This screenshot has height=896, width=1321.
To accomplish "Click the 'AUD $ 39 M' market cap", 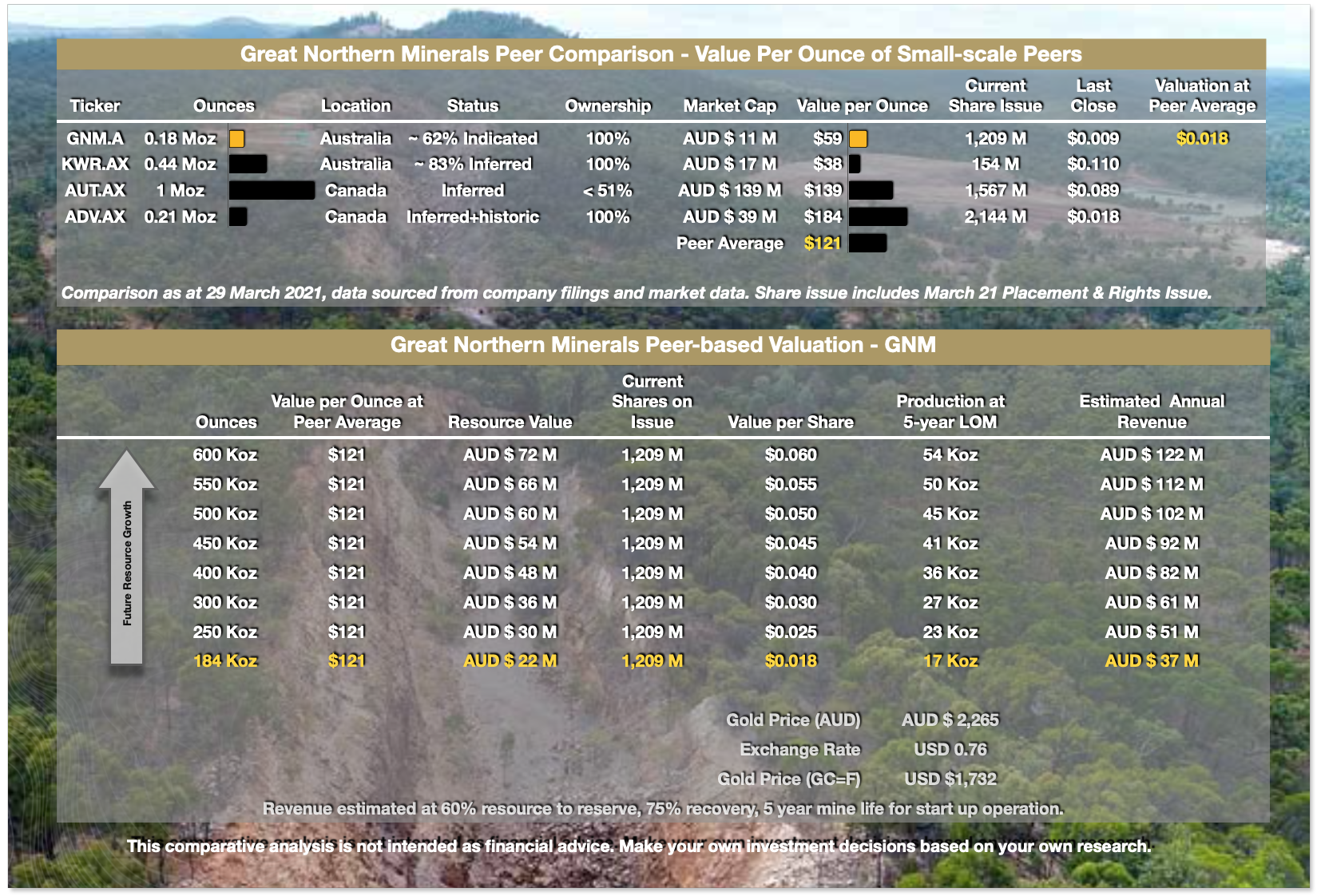I will 729,216.
